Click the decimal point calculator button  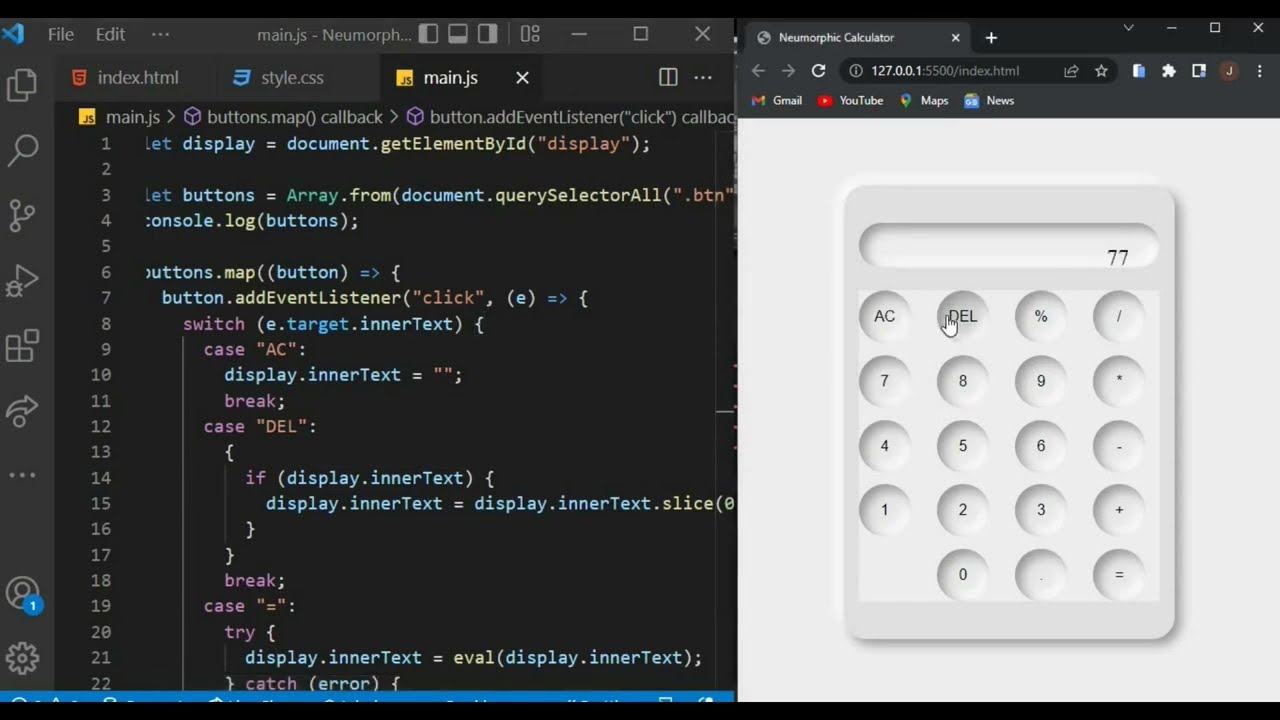(x=1041, y=575)
